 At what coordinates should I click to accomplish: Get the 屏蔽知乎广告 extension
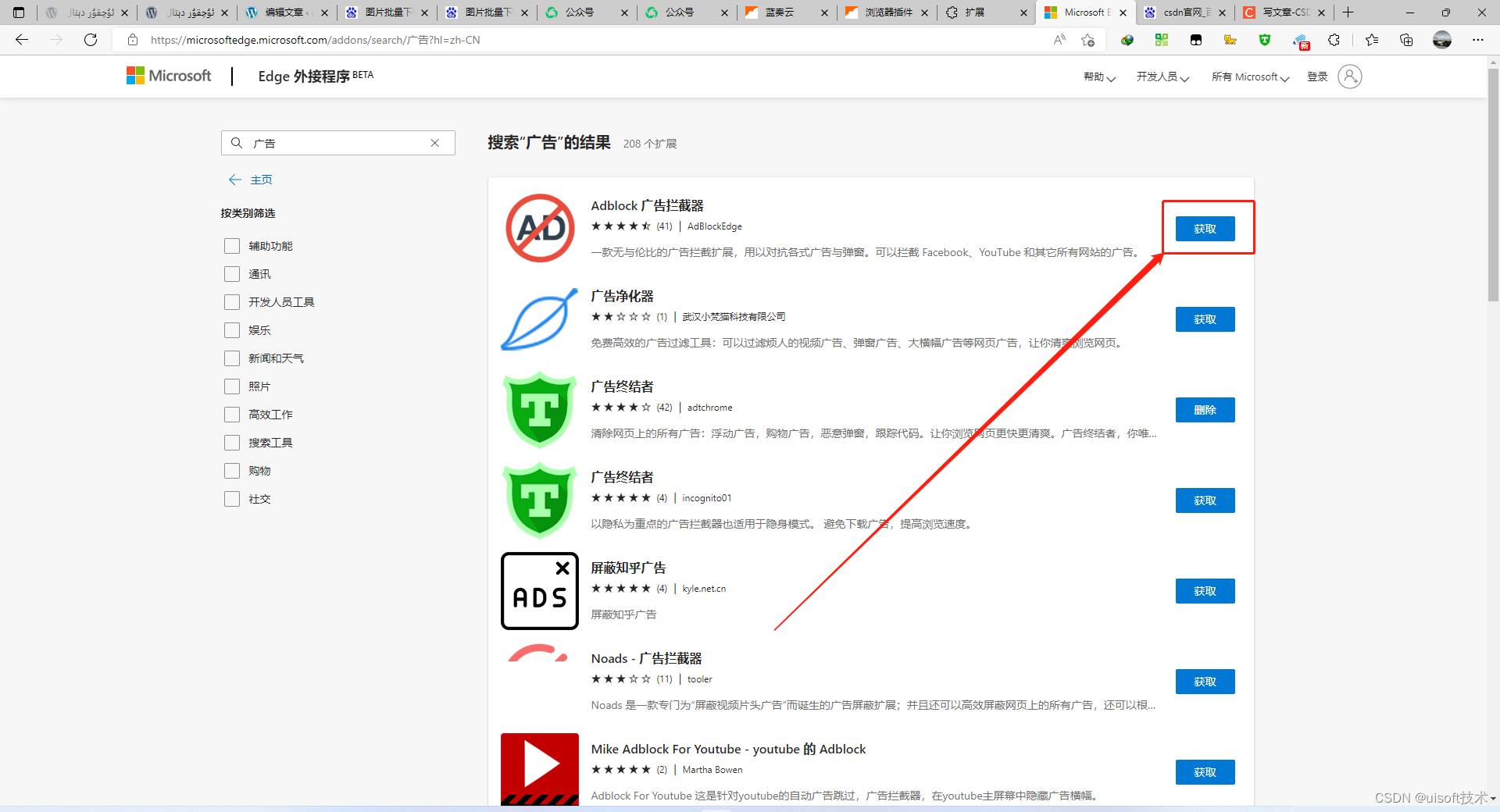coord(1205,591)
